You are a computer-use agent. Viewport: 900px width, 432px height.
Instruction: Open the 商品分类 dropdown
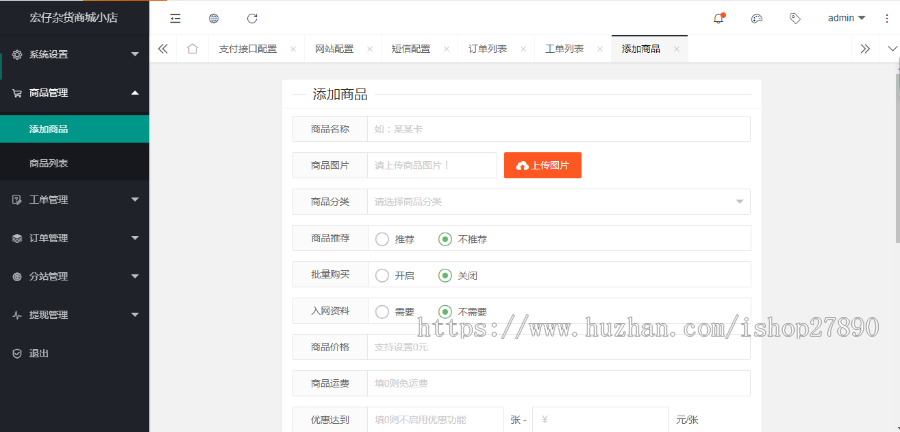(x=558, y=202)
